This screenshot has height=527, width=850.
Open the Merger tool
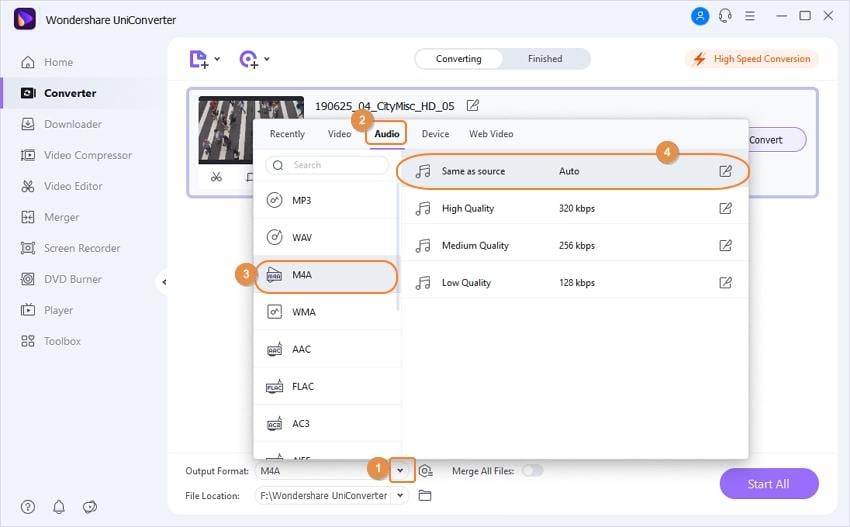click(x=49, y=217)
